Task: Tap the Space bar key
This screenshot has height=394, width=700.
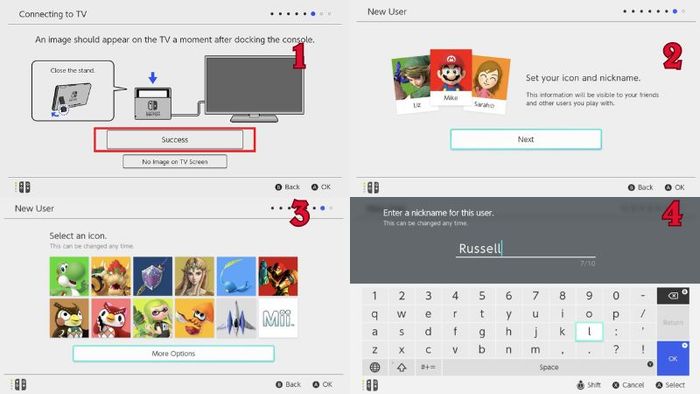Action: 549,367
